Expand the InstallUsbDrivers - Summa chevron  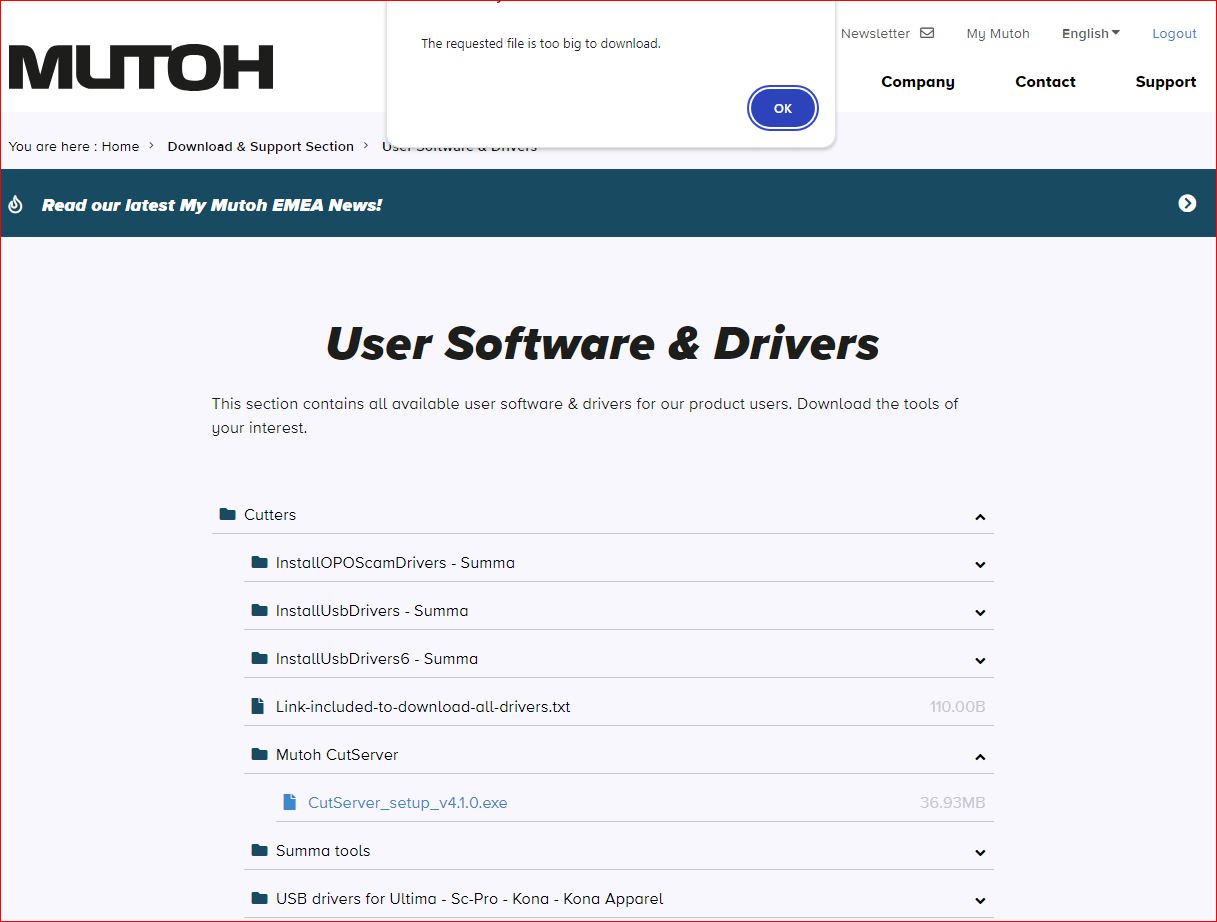(980, 613)
